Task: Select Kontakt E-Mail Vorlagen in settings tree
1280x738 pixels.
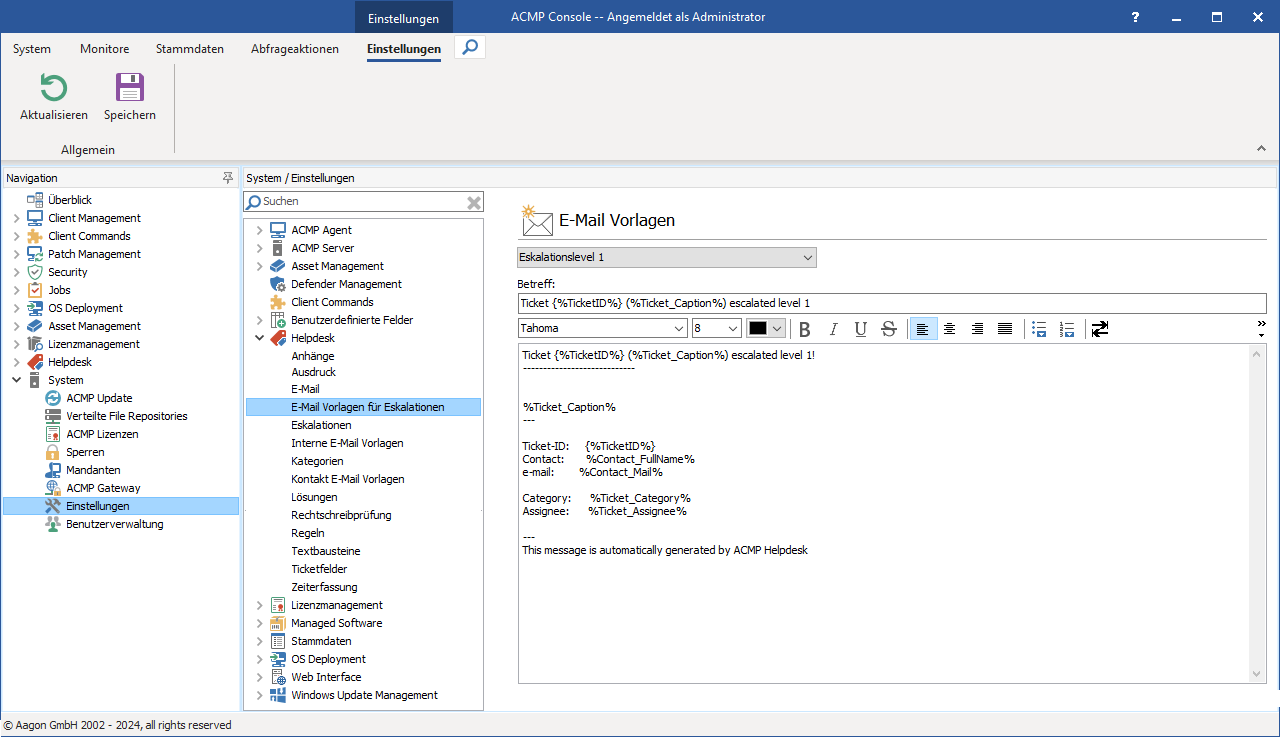Action: (x=347, y=479)
